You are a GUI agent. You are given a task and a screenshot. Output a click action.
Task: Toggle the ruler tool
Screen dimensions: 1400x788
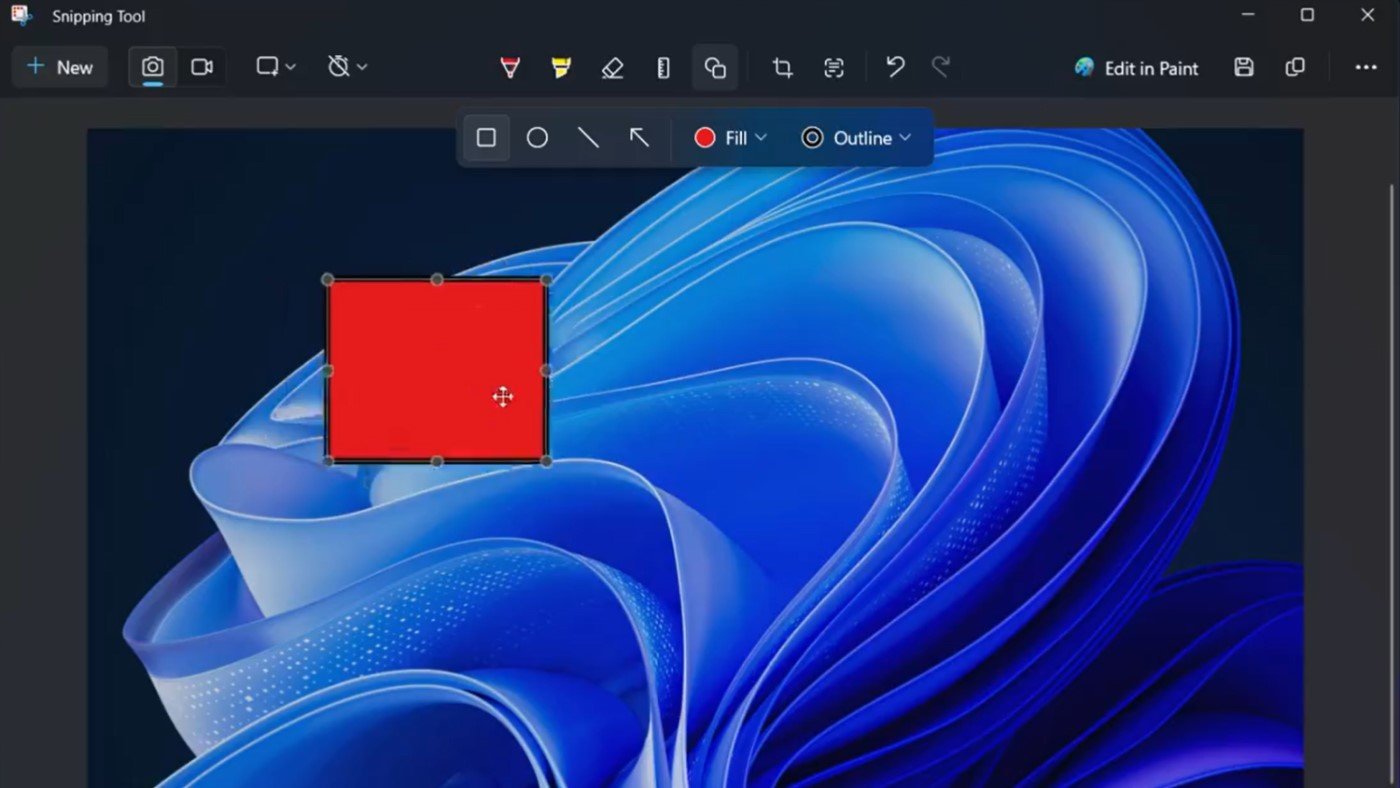point(663,68)
